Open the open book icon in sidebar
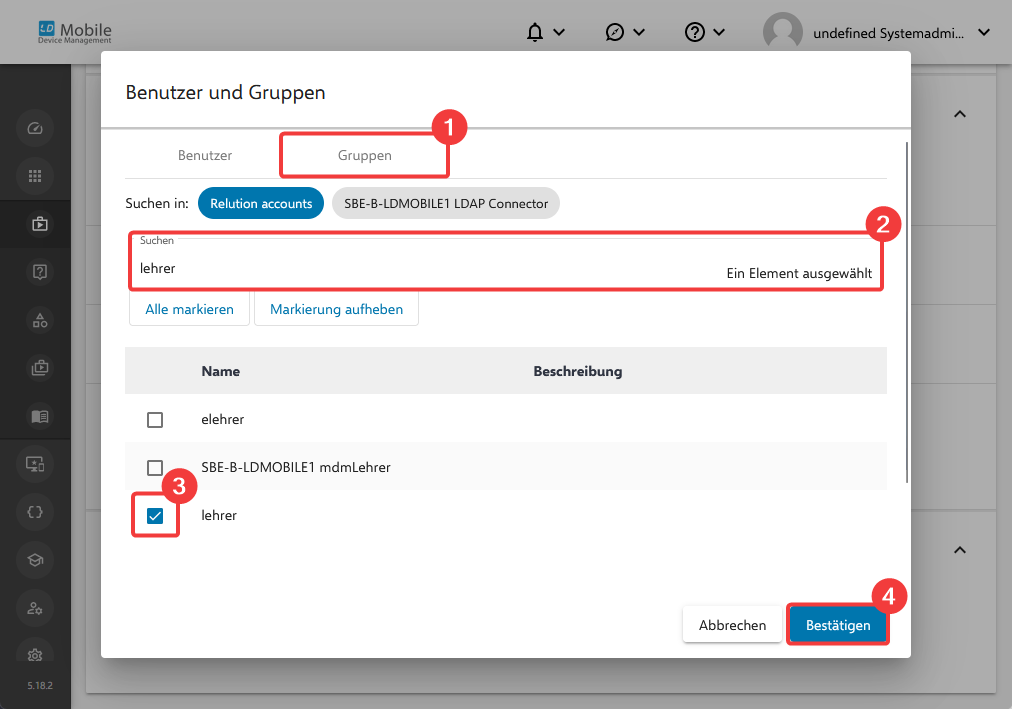This screenshot has width=1012, height=709. [x=39, y=416]
